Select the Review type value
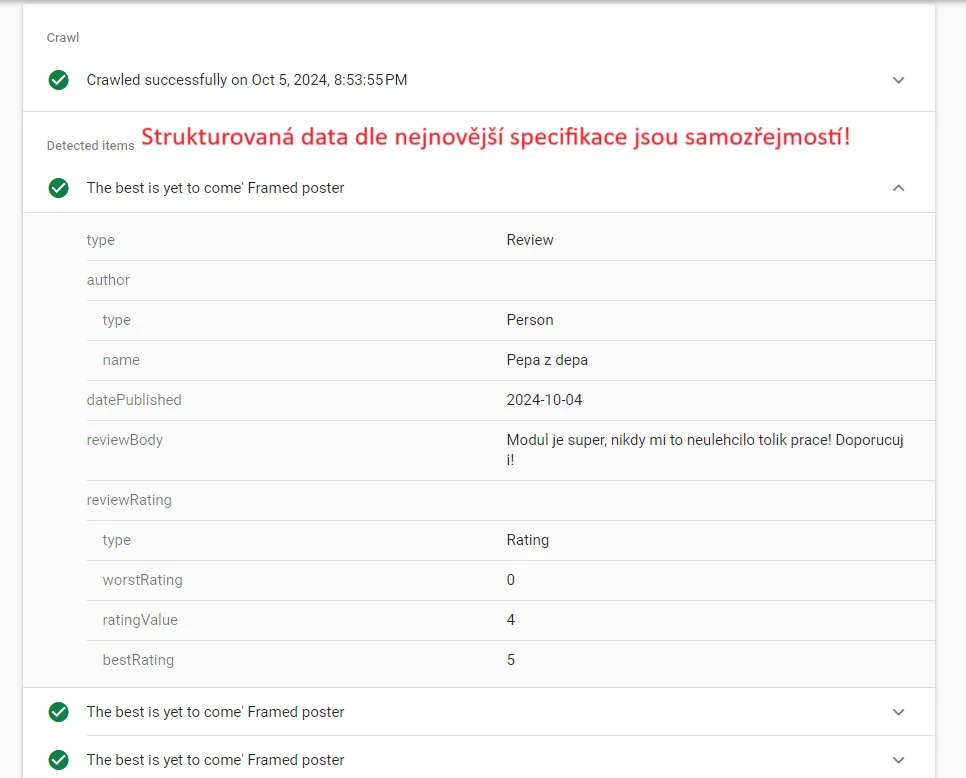966x778 pixels. (x=530, y=240)
